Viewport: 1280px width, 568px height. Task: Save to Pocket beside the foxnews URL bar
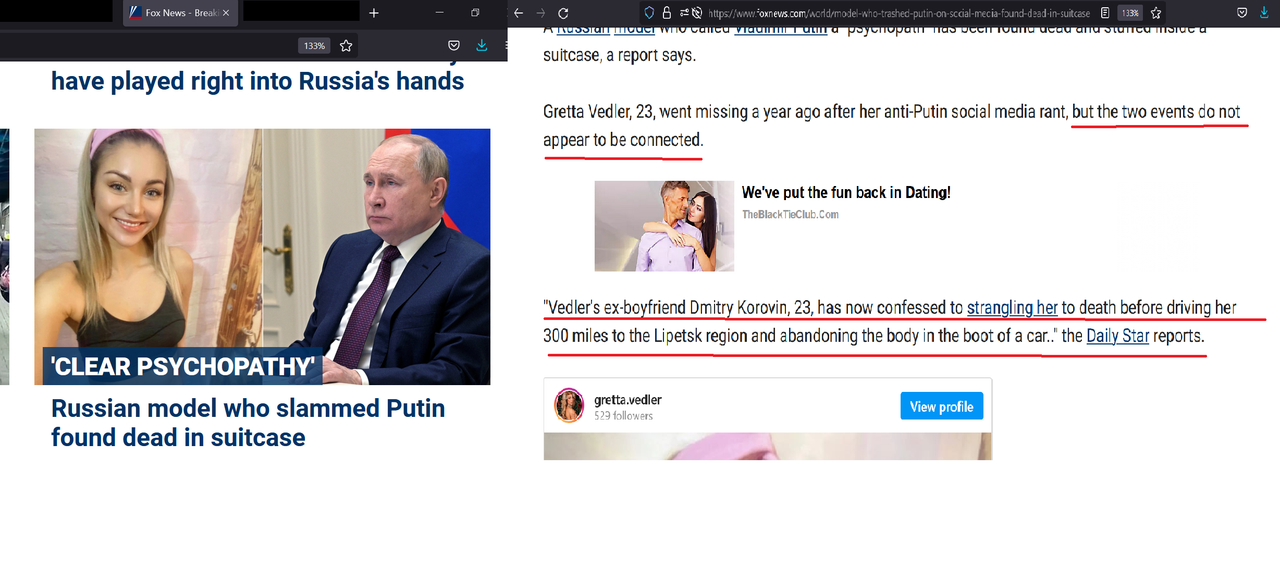[x=1242, y=13]
